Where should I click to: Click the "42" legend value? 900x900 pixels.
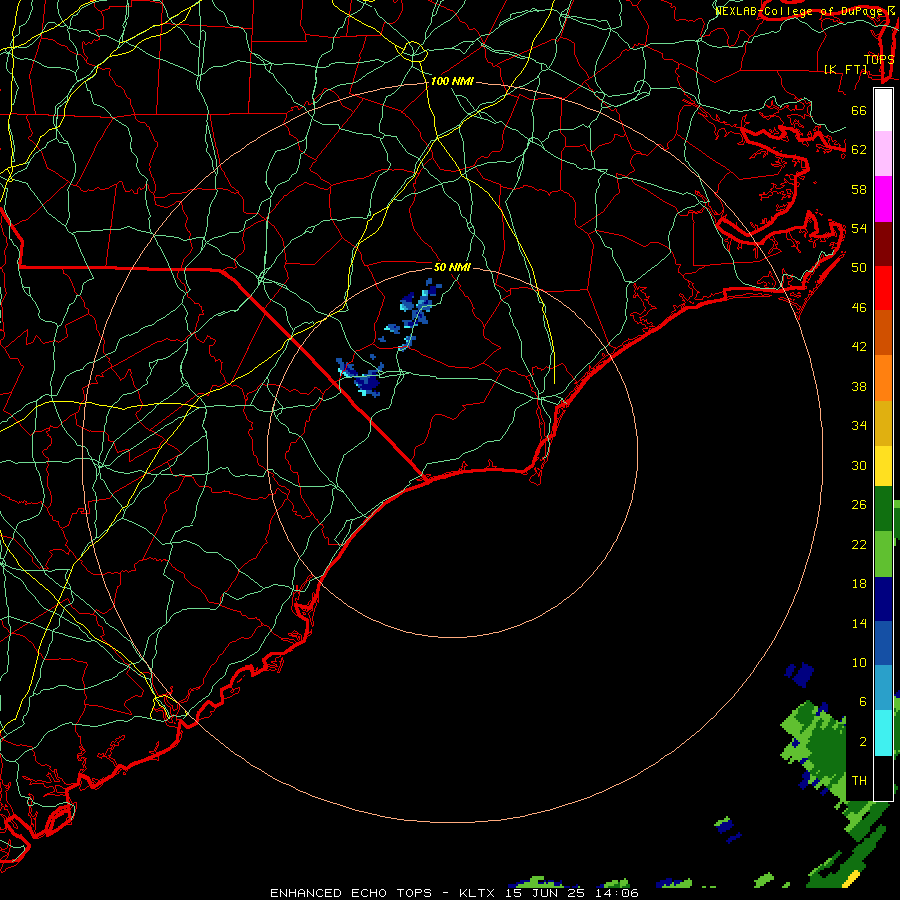[x=859, y=347]
